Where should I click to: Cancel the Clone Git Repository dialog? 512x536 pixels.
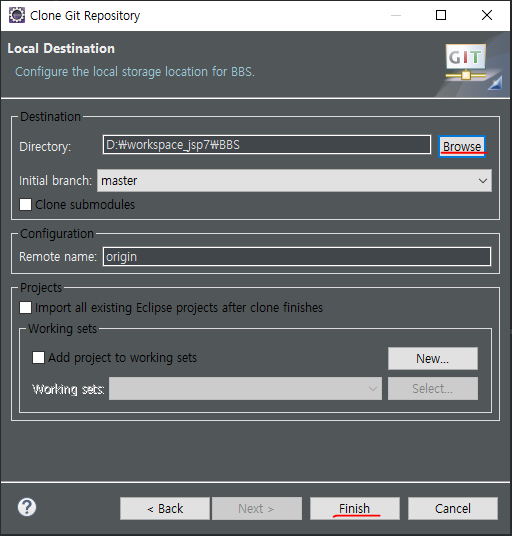(x=453, y=509)
